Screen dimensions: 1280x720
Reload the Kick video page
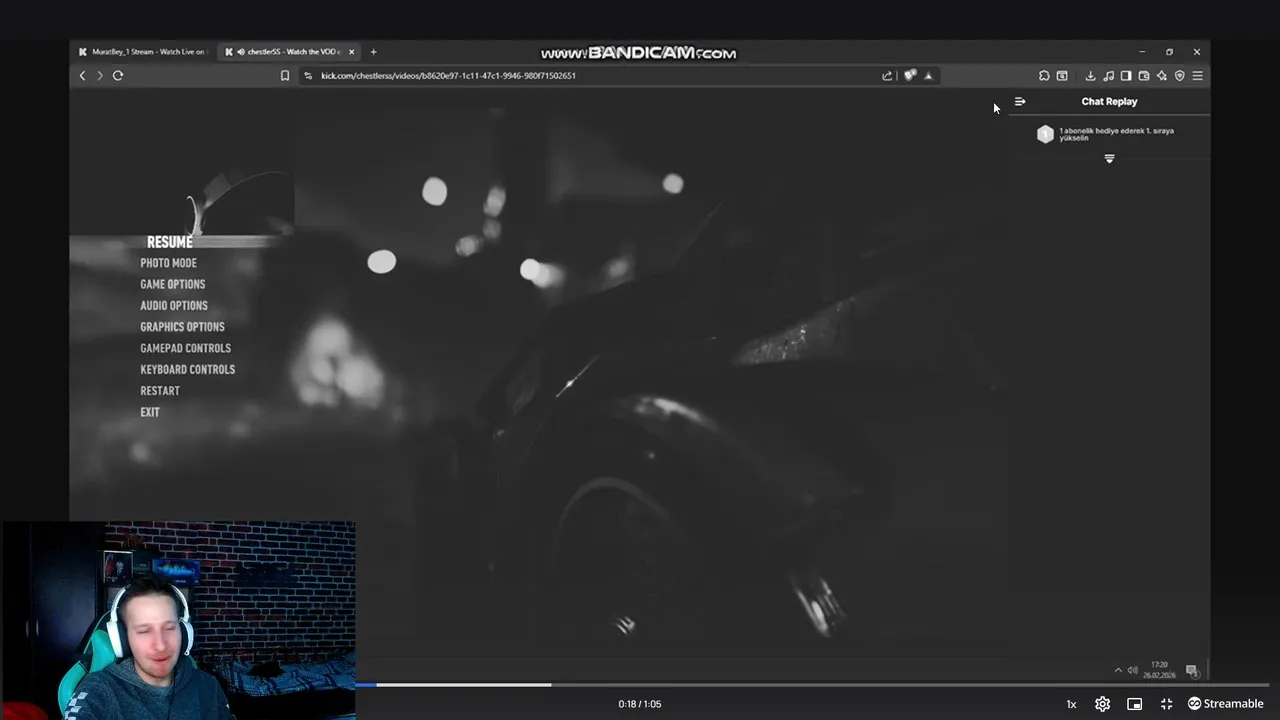click(x=118, y=76)
